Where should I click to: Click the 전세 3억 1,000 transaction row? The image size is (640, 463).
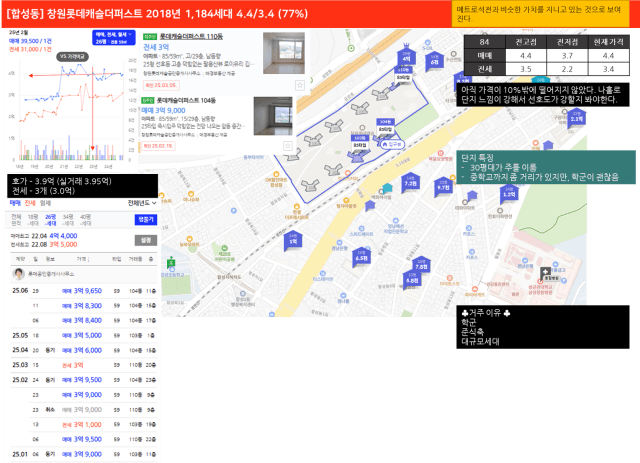point(93,425)
